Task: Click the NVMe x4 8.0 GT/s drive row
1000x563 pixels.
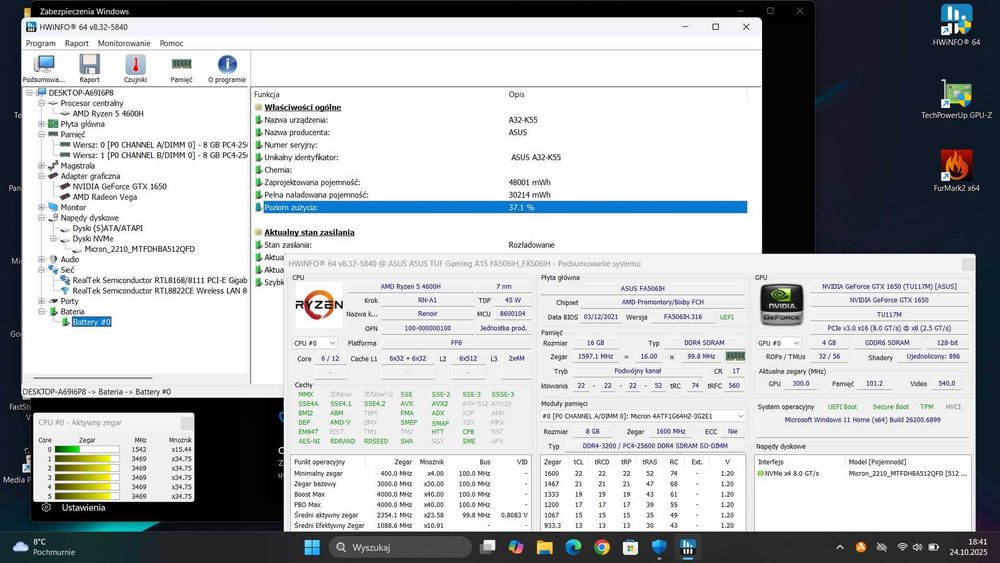Action: (863, 474)
